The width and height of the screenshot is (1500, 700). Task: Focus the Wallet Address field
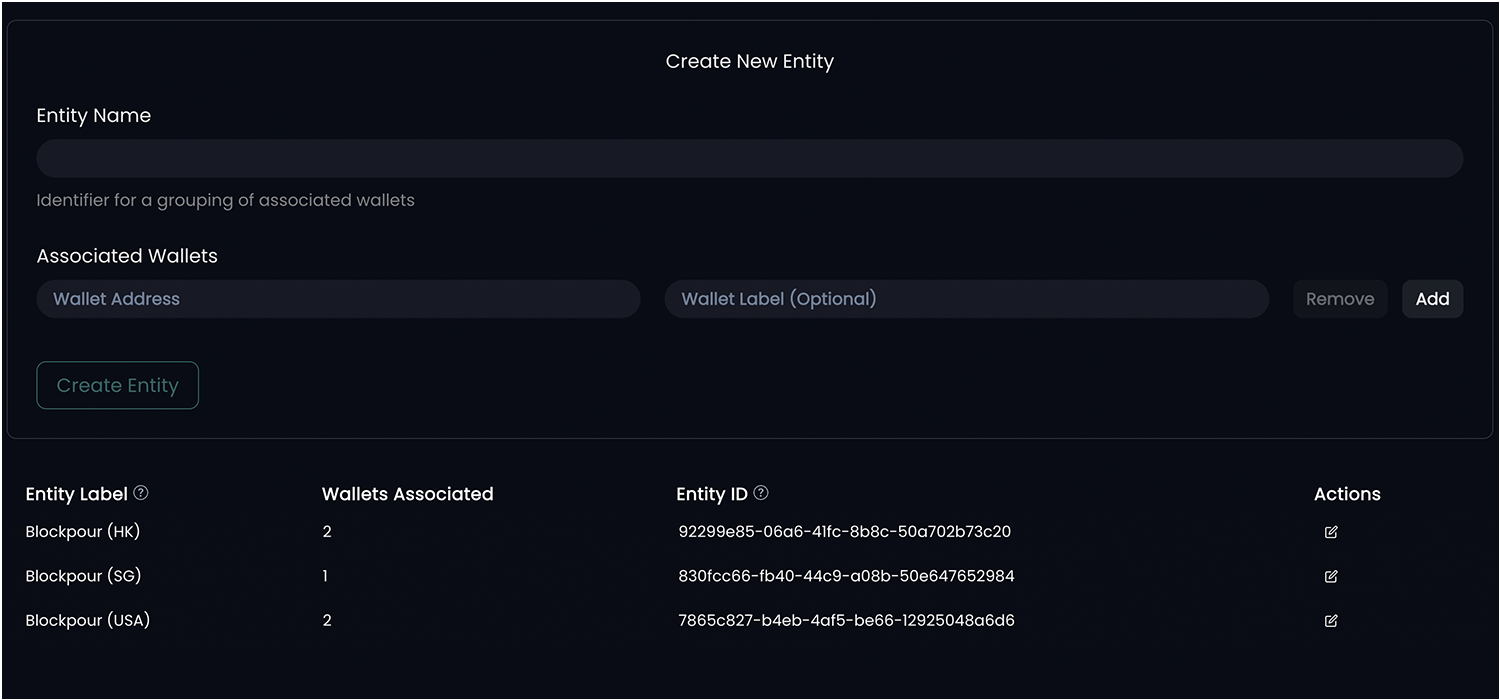(x=338, y=299)
